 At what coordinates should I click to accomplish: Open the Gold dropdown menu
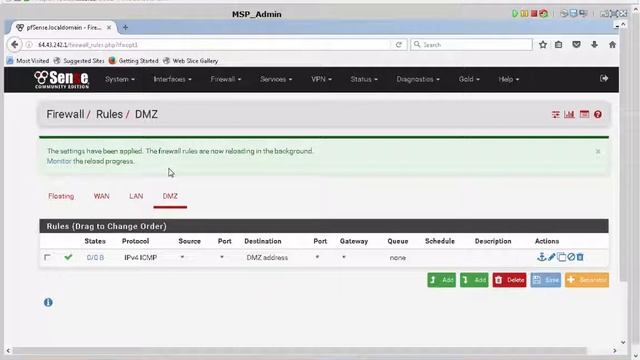pos(469,79)
